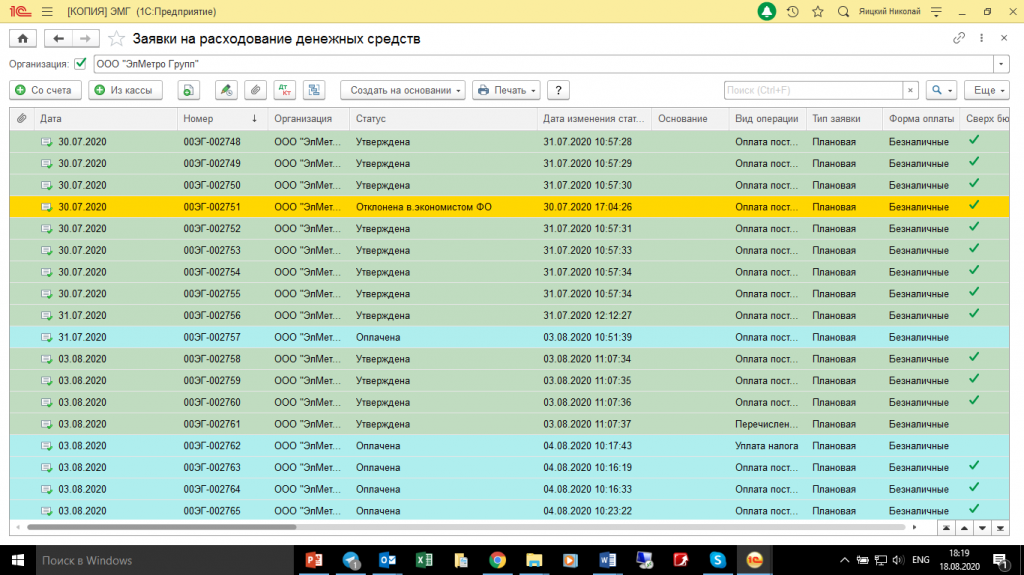The height and width of the screenshot is (575, 1024).
Task: Jump to the first list row arrow
Action: pos(946,528)
